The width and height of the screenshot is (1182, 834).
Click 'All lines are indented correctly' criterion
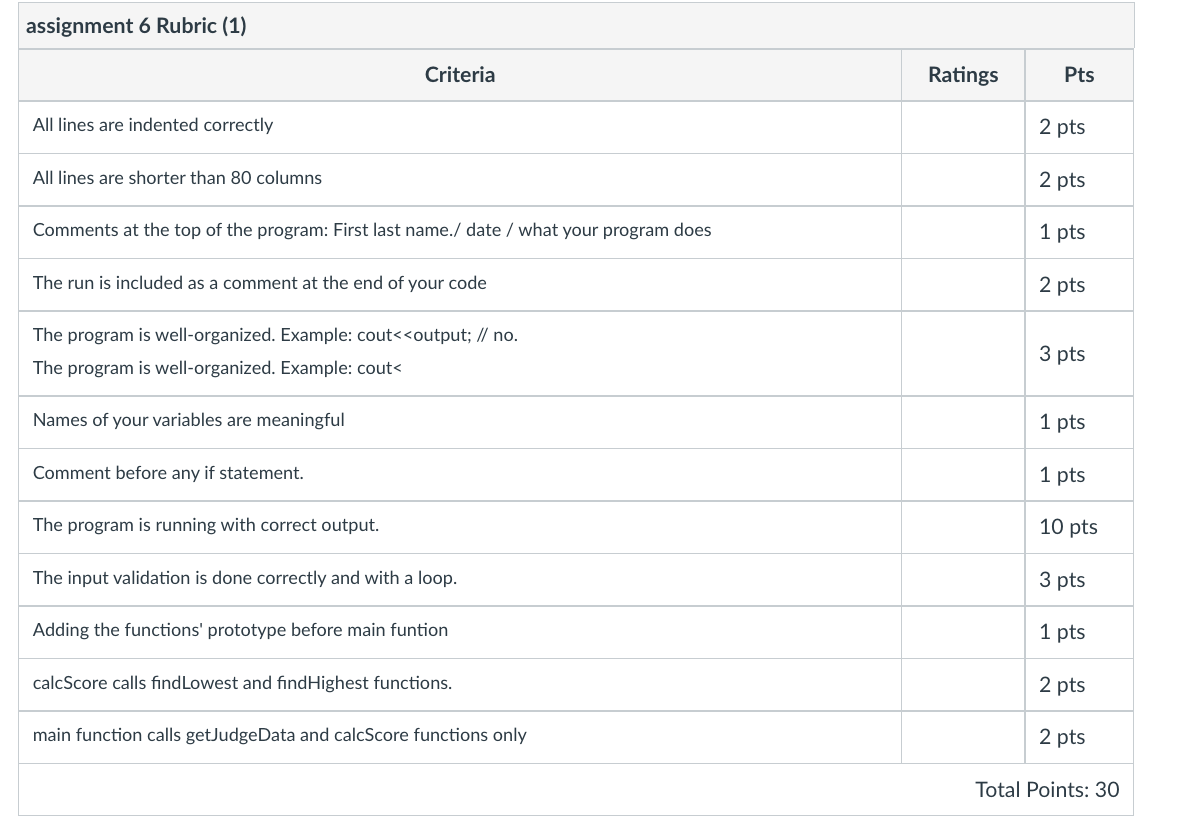click(153, 125)
